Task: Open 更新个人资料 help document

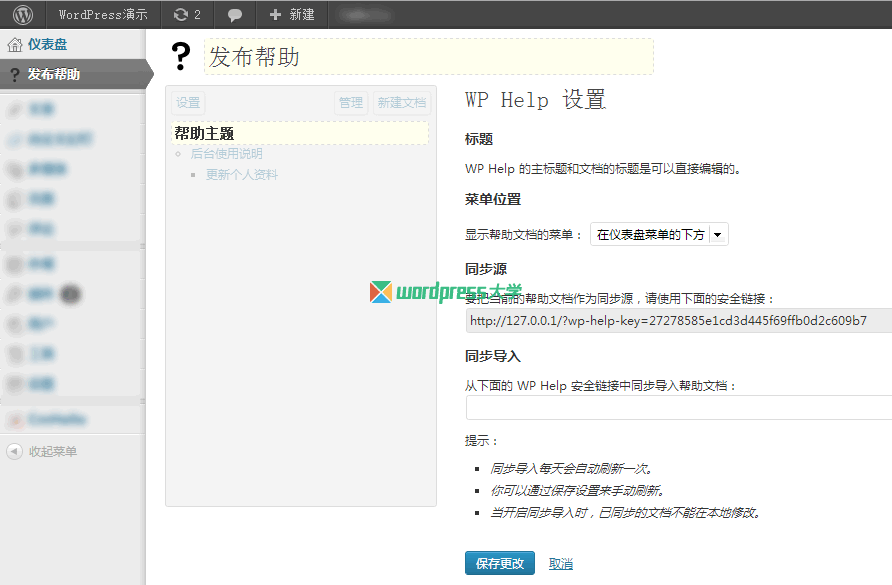Action: tap(242, 175)
